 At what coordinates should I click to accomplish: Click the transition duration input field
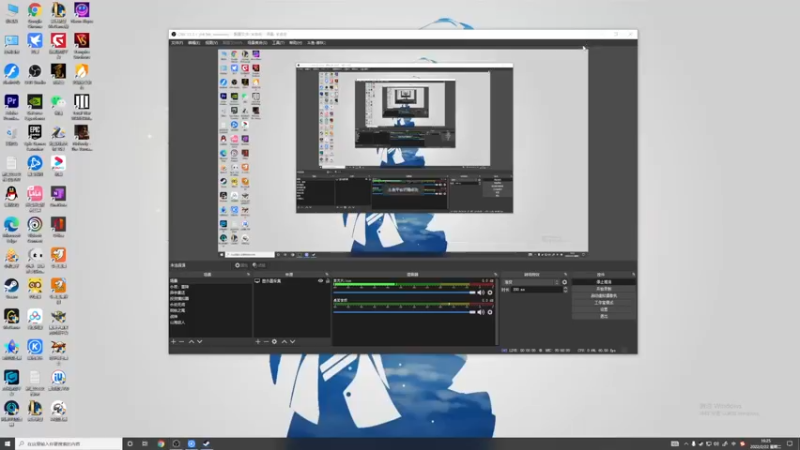[x=536, y=289]
